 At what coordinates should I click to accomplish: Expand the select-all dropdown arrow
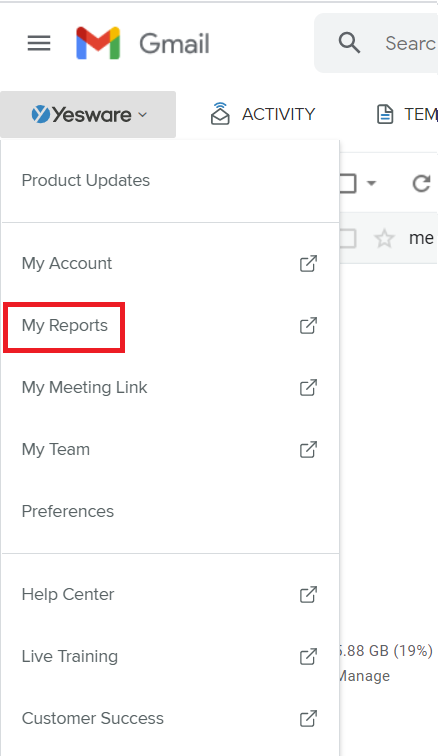371,183
